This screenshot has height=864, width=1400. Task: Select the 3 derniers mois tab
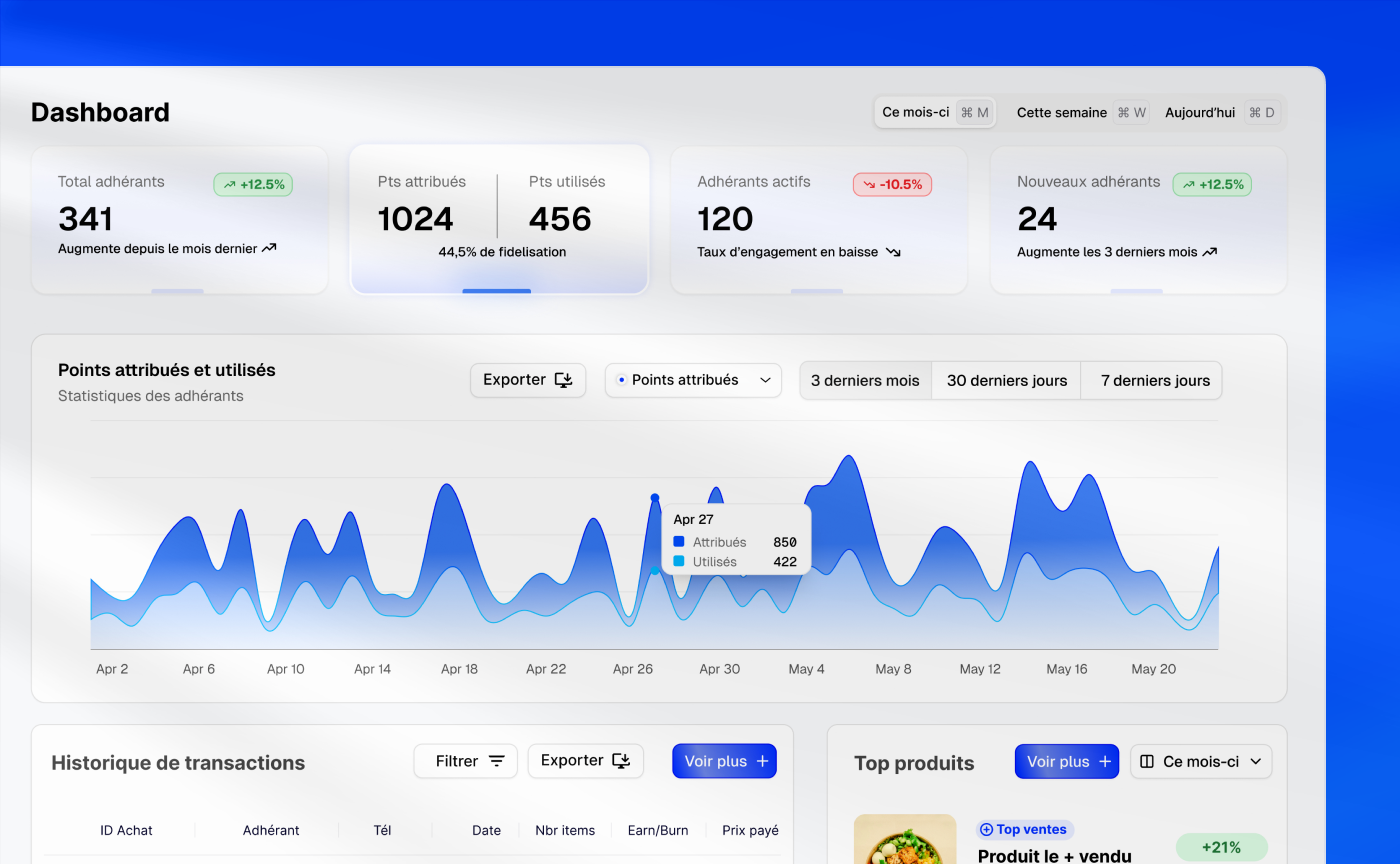(865, 380)
